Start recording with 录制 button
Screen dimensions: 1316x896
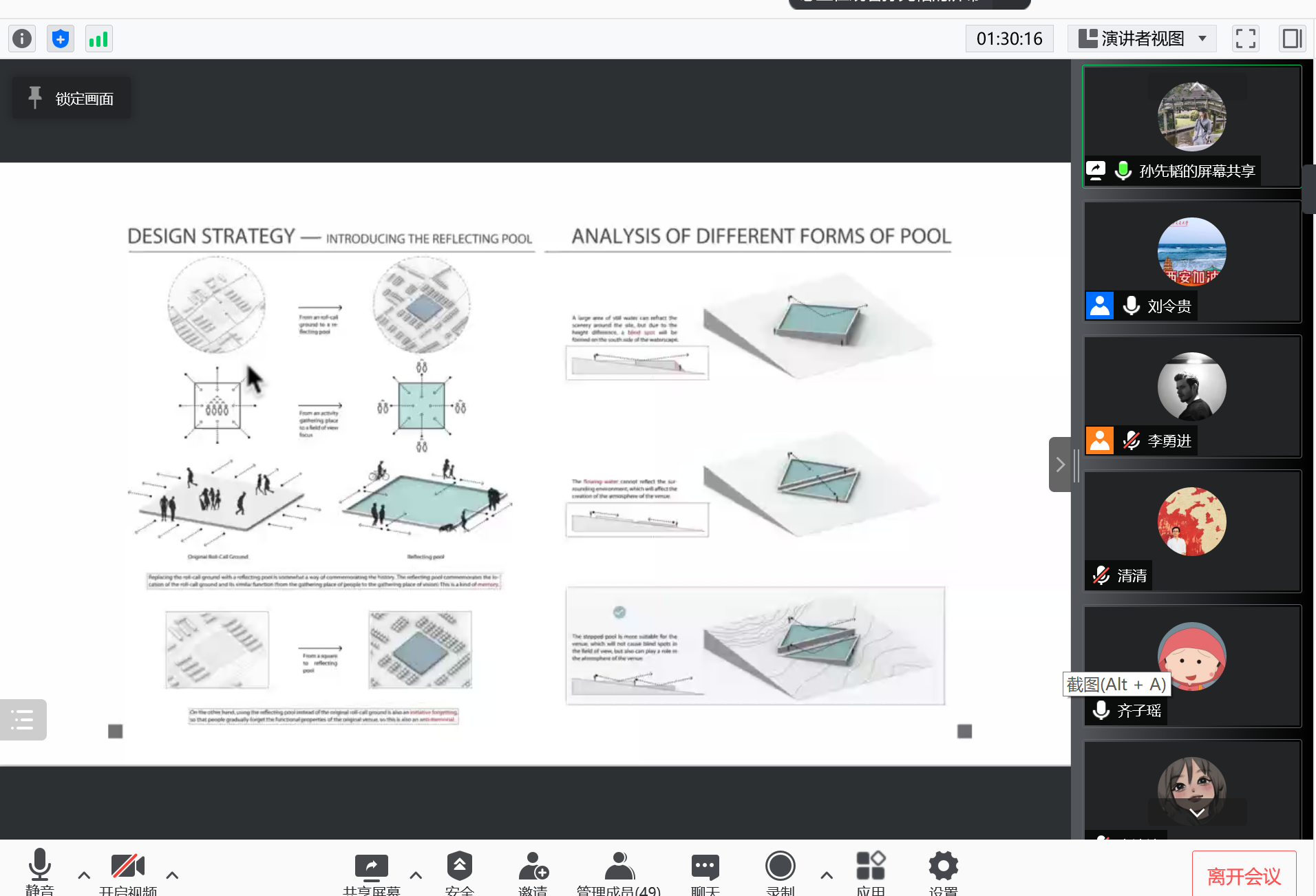(780, 871)
